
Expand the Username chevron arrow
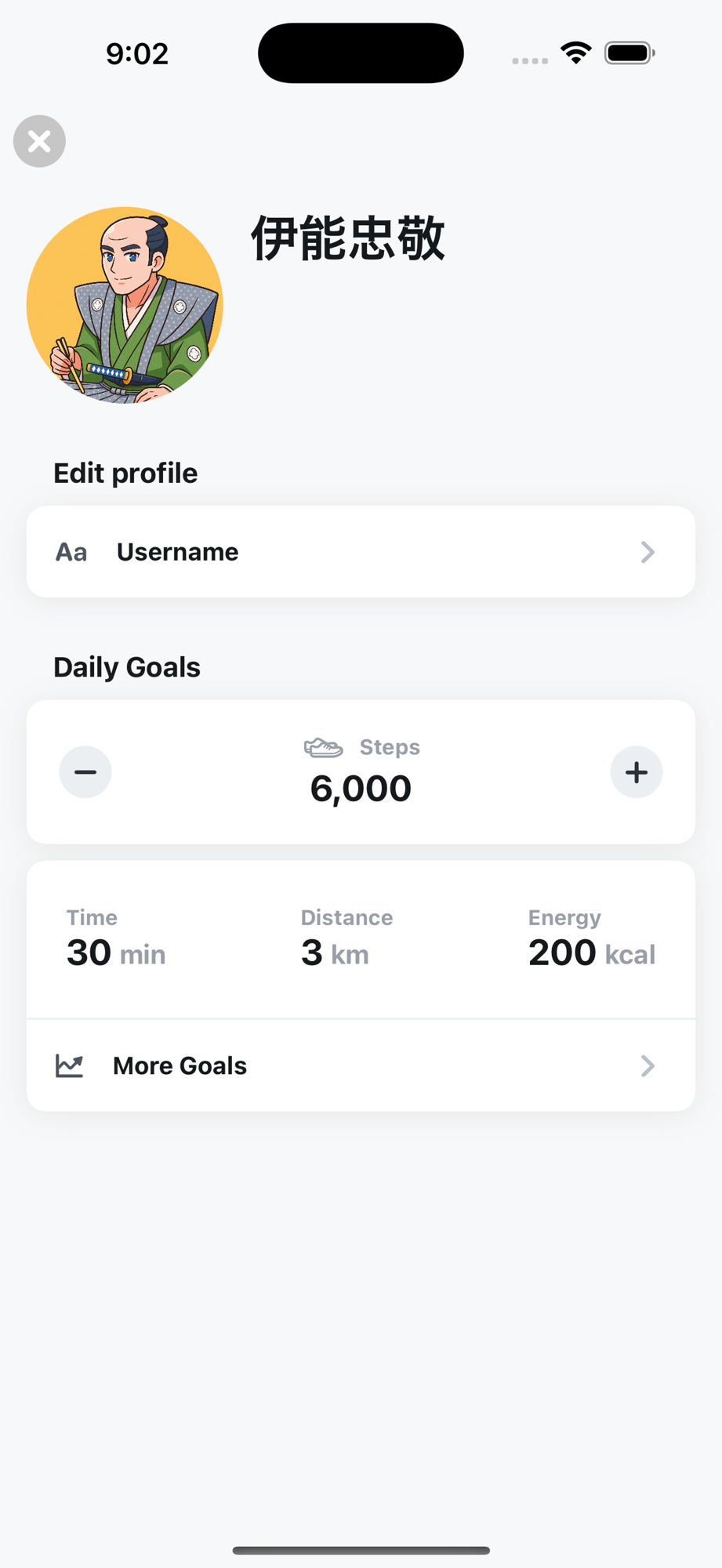click(648, 552)
